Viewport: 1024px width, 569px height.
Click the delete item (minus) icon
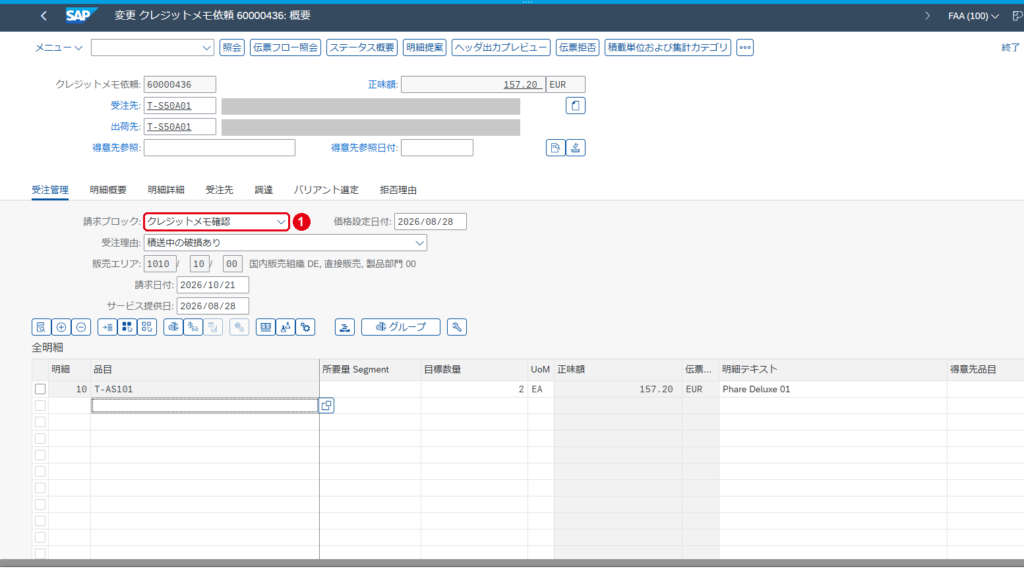pos(81,327)
